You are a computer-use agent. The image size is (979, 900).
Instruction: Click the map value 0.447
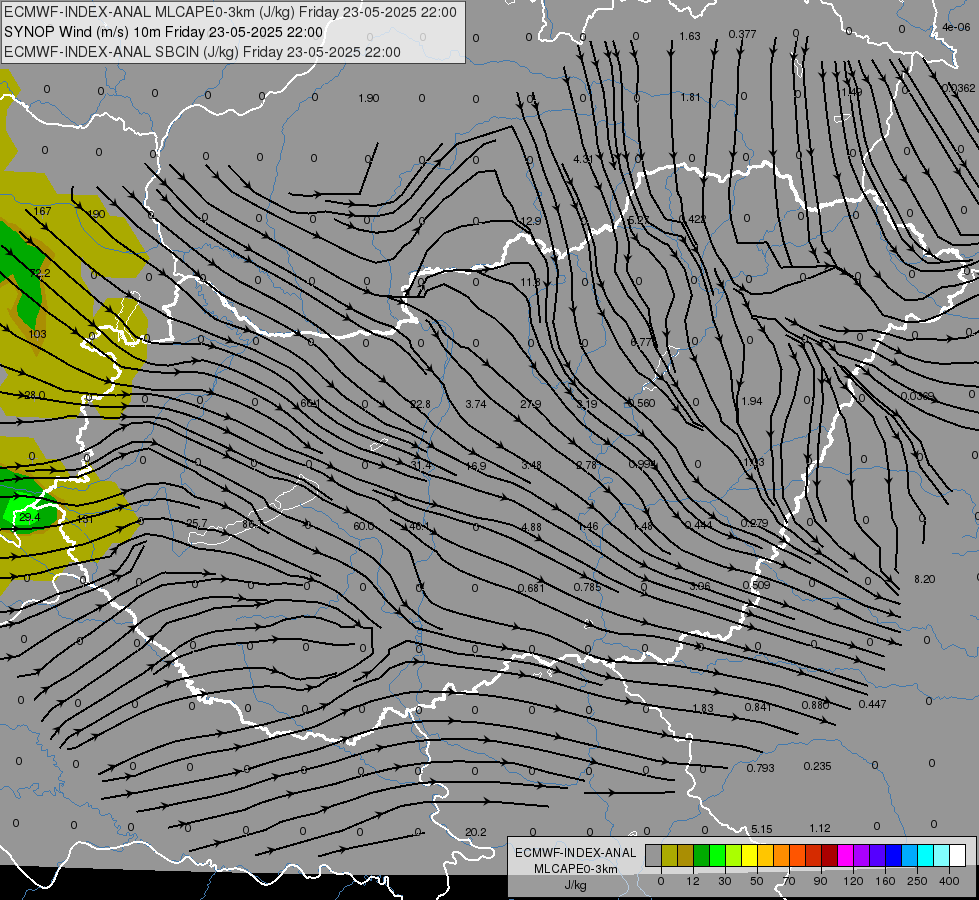coord(872,704)
